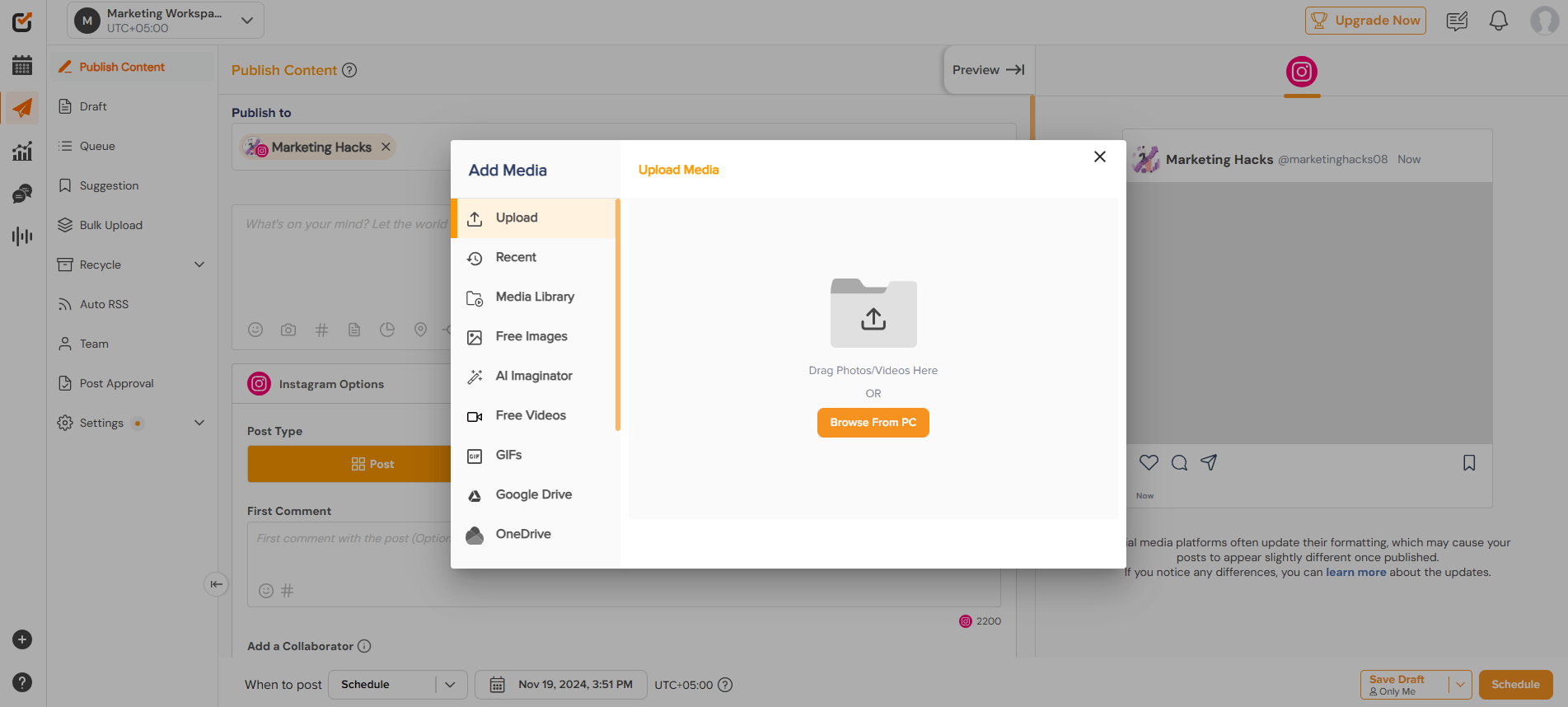1568x707 pixels.
Task: Click the document template icon in composer
Action: tap(354, 330)
